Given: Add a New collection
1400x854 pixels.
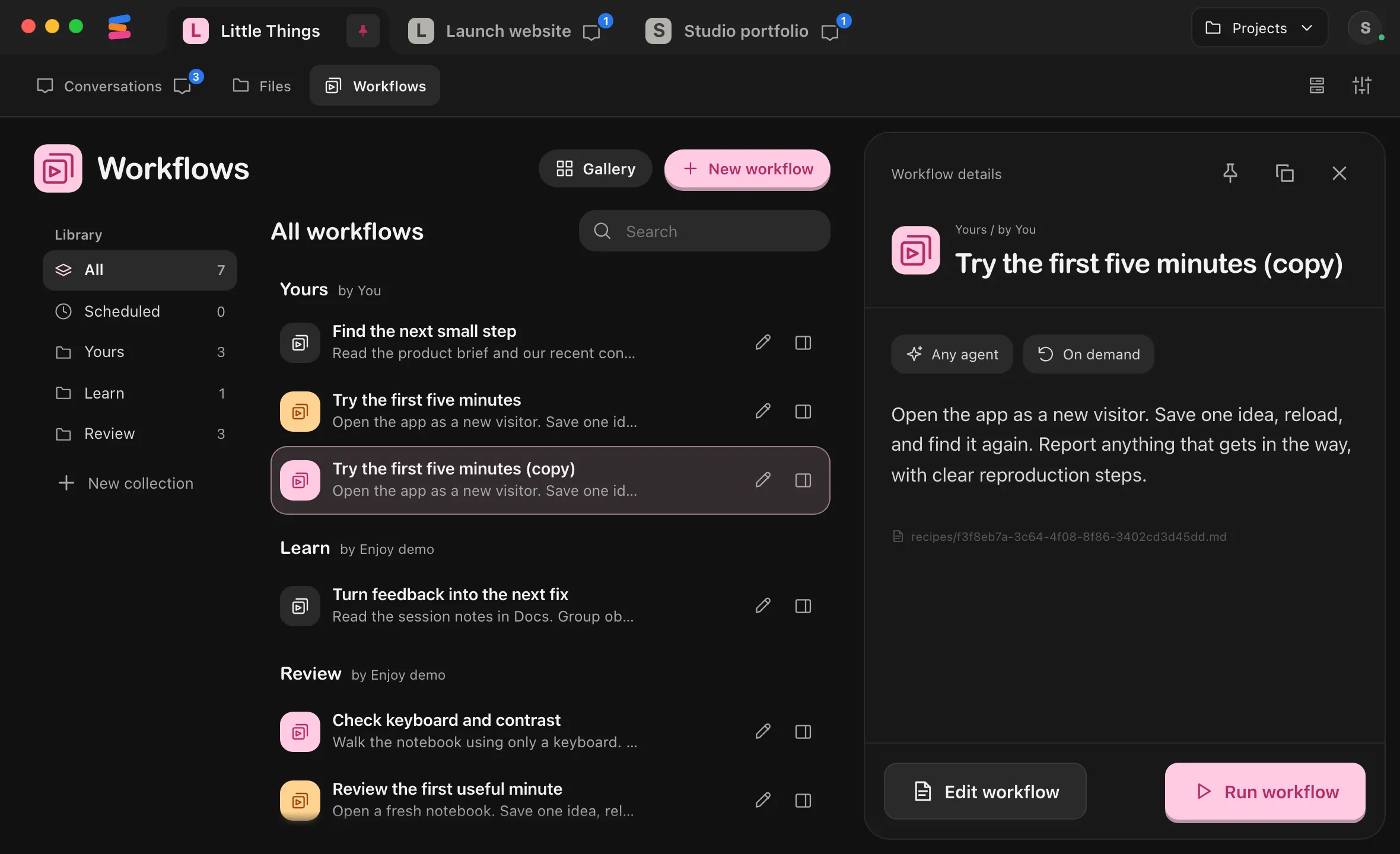Looking at the screenshot, I should 126,483.
